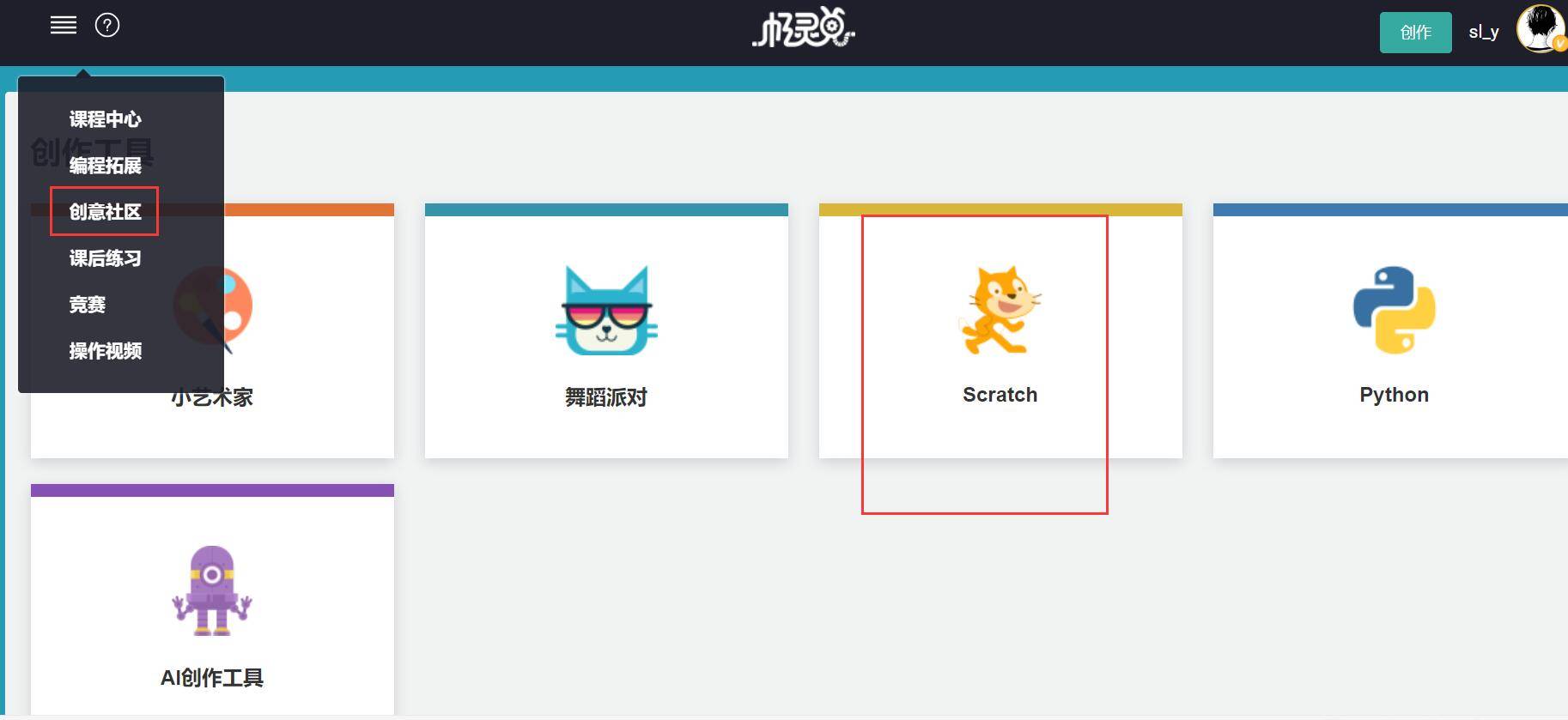The height and width of the screenshot is (720, 1568).
Task: Open the purple robot AI tool icon
Action: pyautogui.click(x=212, y=590)
